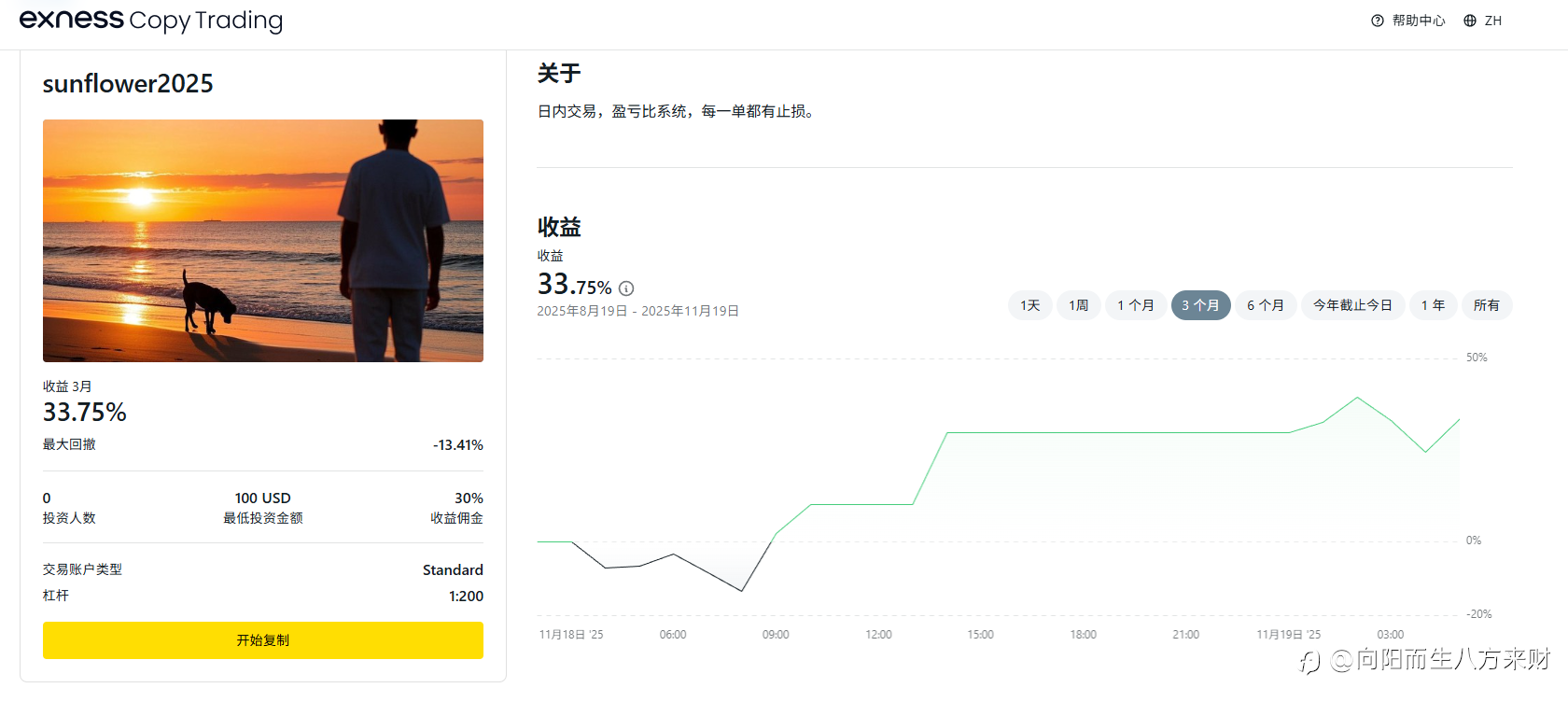Click the info icon beside 33.75% return
This screenshot has width=1568, height=702.
click(x=626, y=288)
